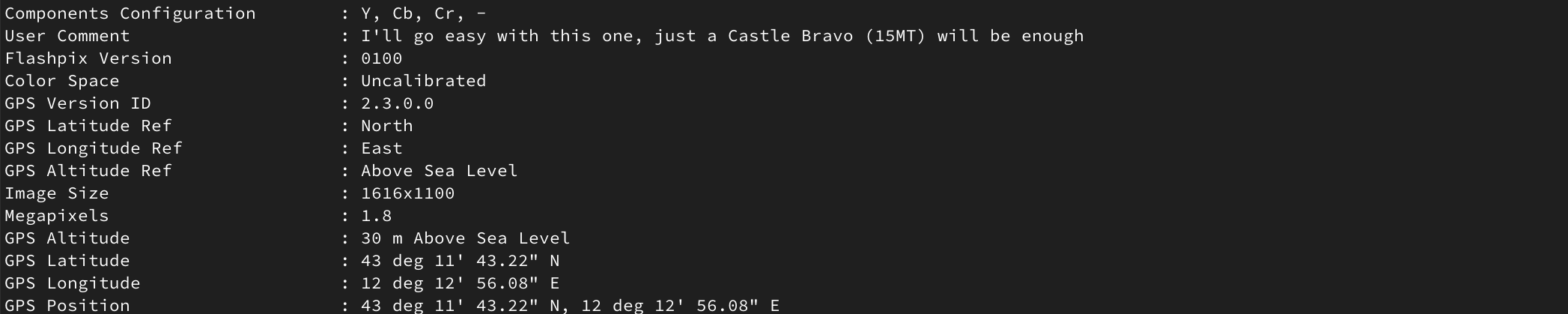
Task: Click the "Color Space" label
Action: tap(61, 81)
